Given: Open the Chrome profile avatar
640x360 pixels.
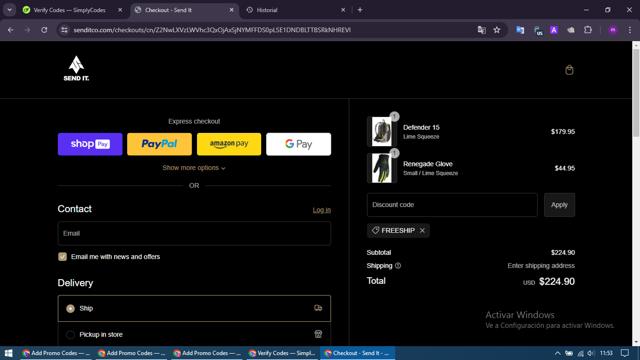Looking at the screenshot, I should coord(613,30).
